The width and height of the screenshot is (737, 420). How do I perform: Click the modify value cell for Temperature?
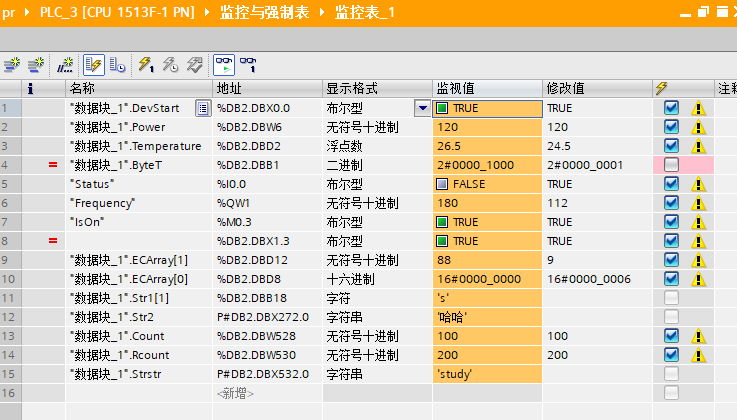click(x=597, y=146)
